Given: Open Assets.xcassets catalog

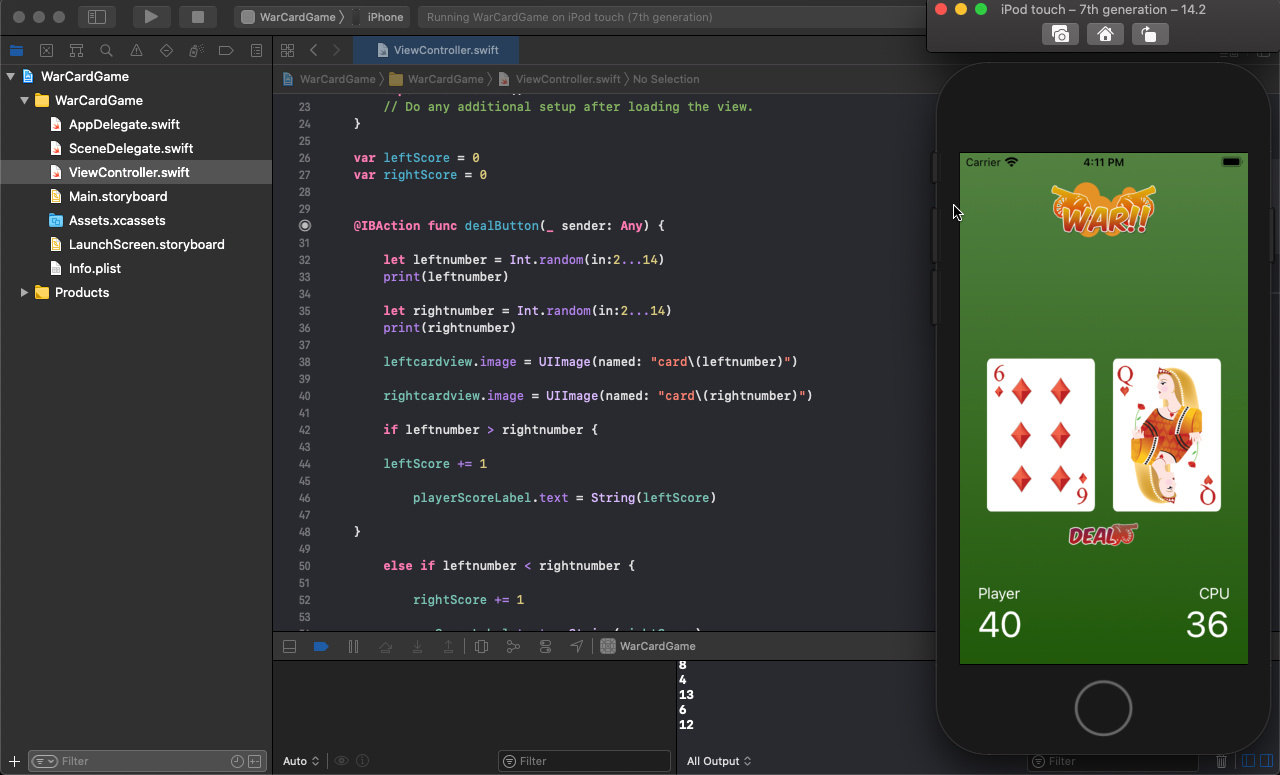Looking at the screenshot, I should (x=117, y=220).
